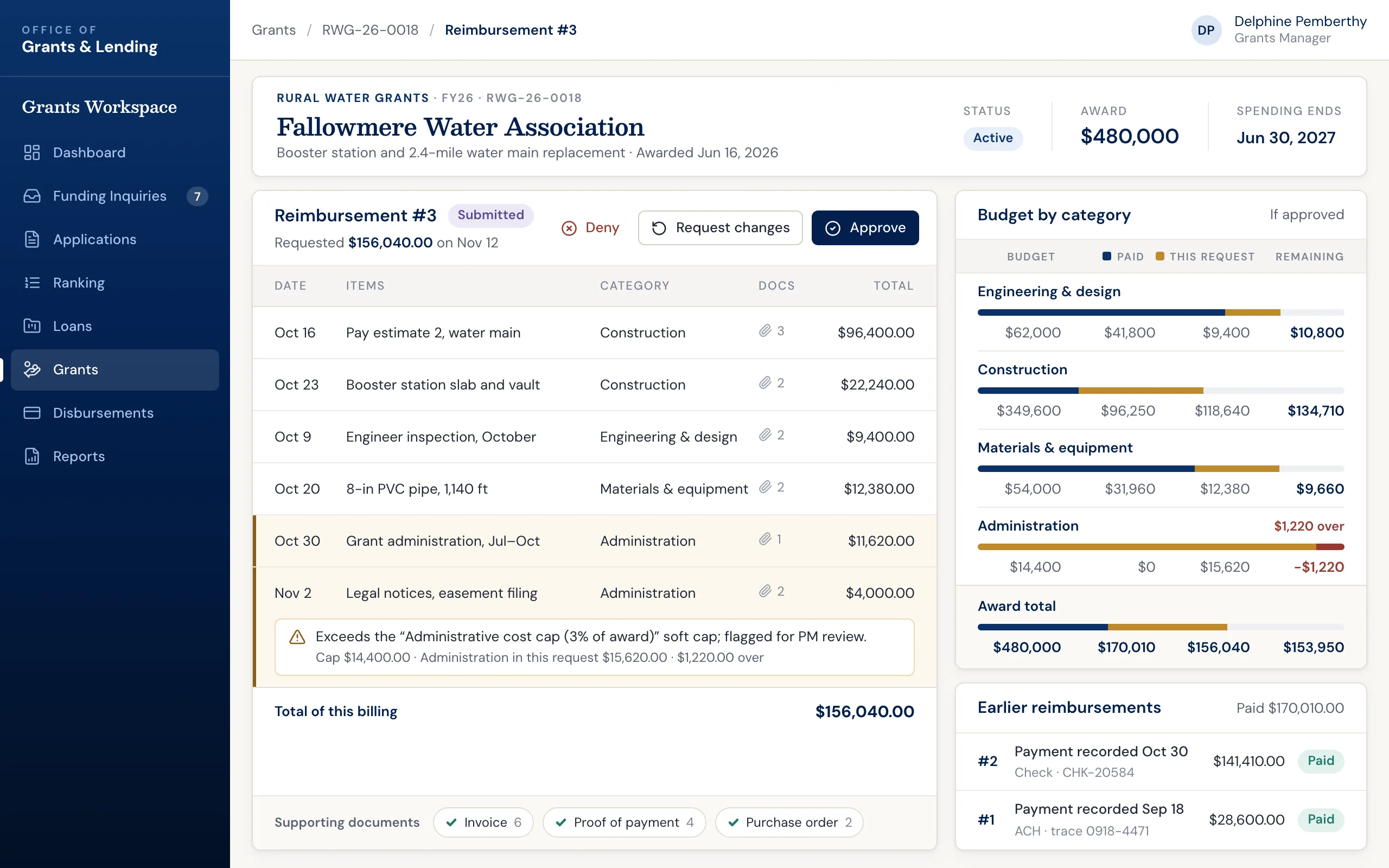Open paperclip docs for Legal notices row

point(764,591)
